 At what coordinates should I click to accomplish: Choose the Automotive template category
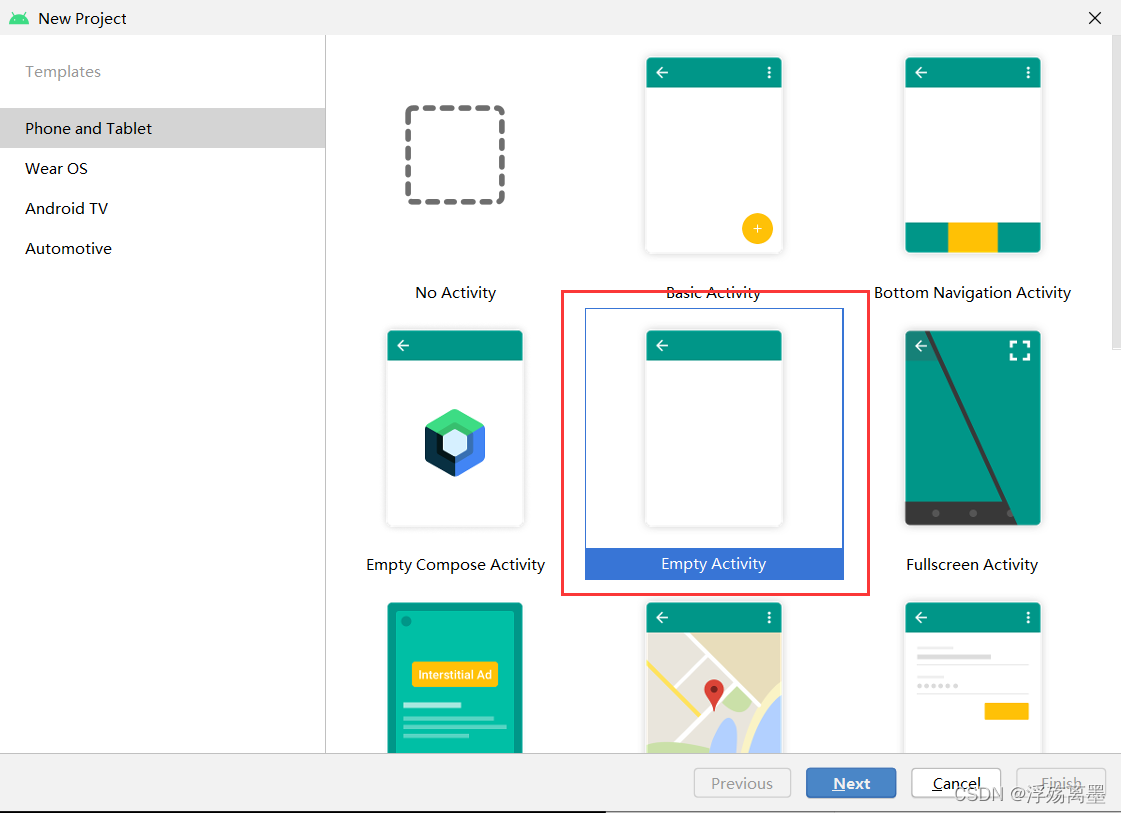162,248
